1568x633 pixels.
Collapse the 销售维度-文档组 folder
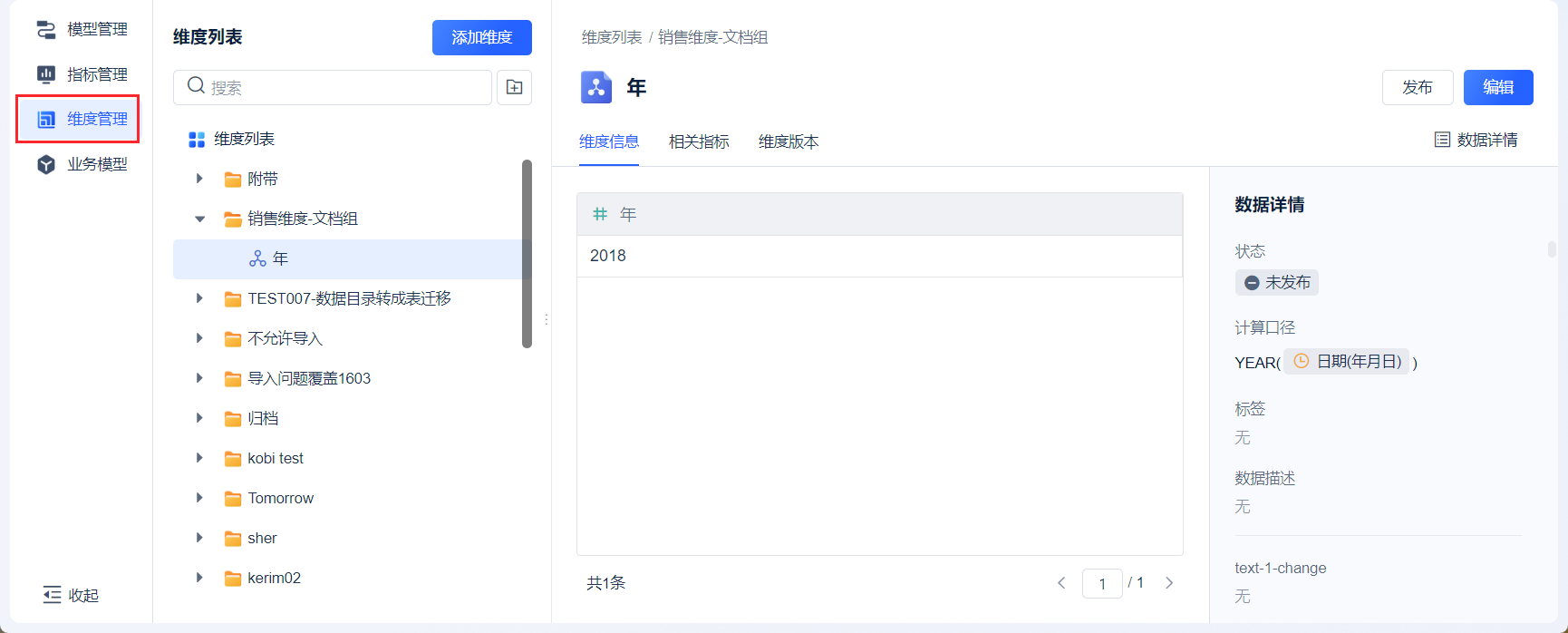pos(199,219)
